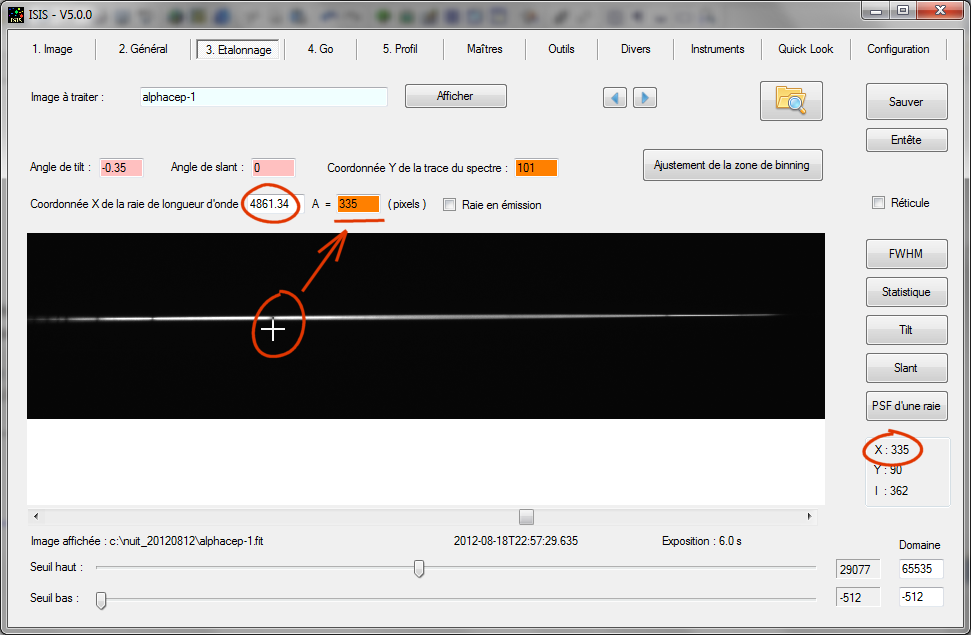Go to previous image with left arrow

click(x=614, y=97)
